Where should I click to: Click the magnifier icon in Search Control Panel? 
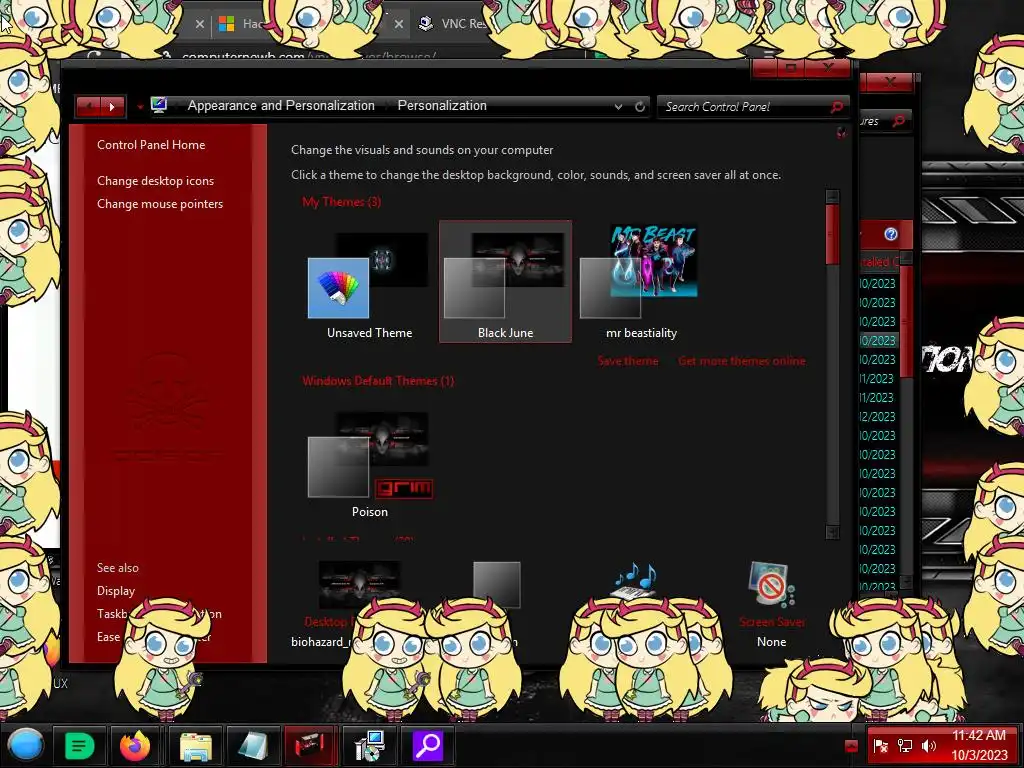coord(837,106)
